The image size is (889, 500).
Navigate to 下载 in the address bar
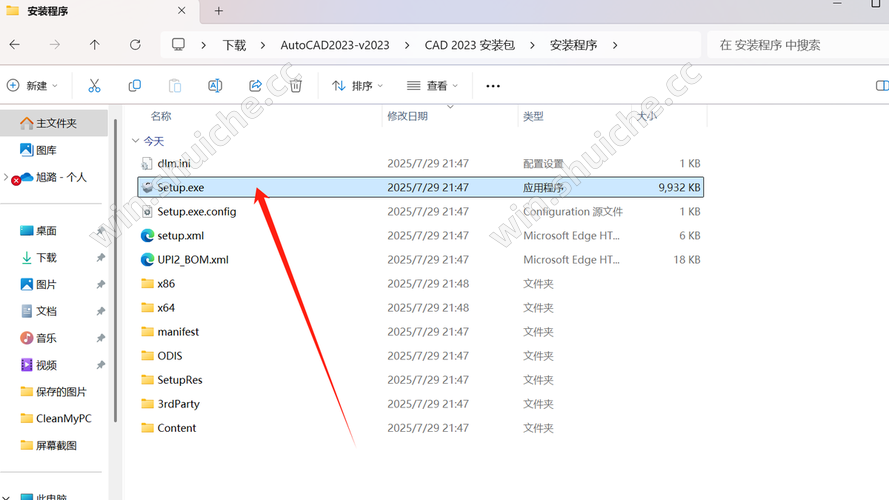pyautogui.click(x=234, y=45)
